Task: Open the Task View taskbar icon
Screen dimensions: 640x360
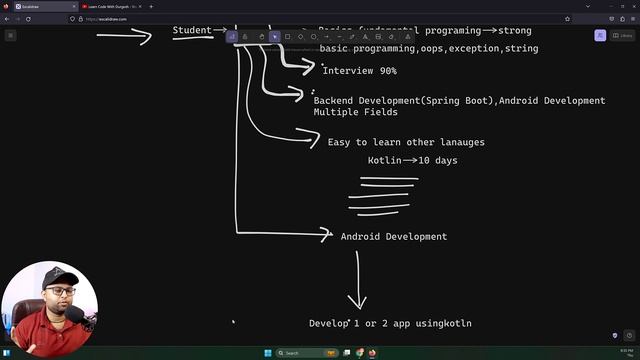Action: 347,353
